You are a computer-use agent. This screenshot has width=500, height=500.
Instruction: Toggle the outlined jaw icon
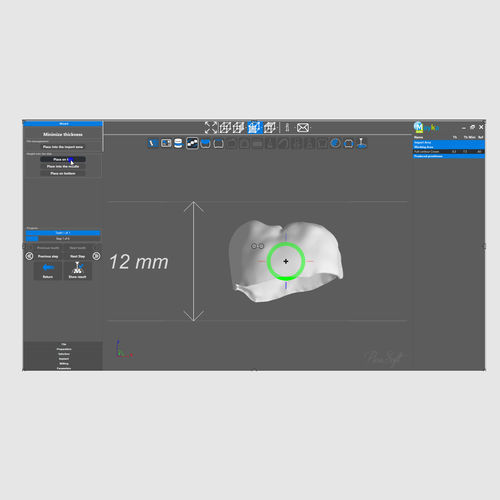pos(219,143)
